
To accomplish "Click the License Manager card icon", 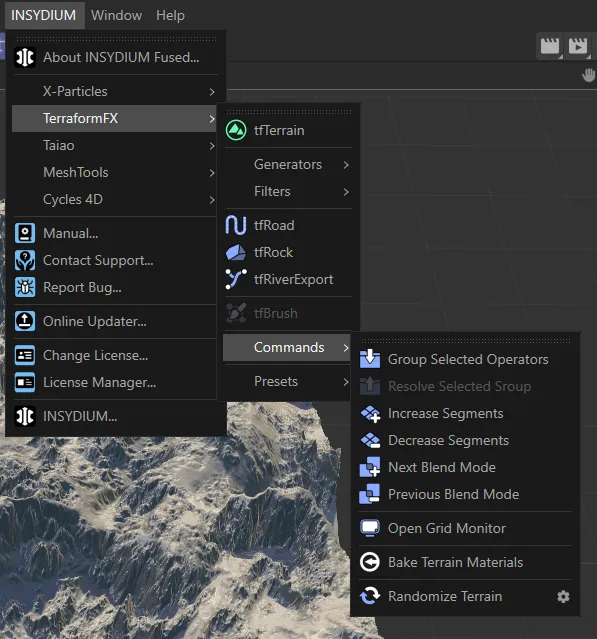I will click(25, 382).
